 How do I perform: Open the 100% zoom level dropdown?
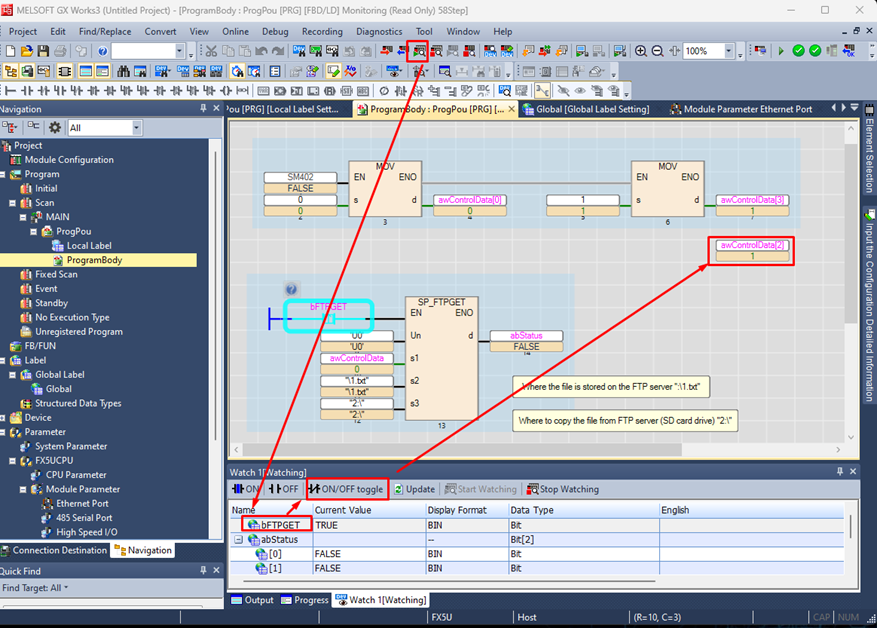click(x=728, y=51)
